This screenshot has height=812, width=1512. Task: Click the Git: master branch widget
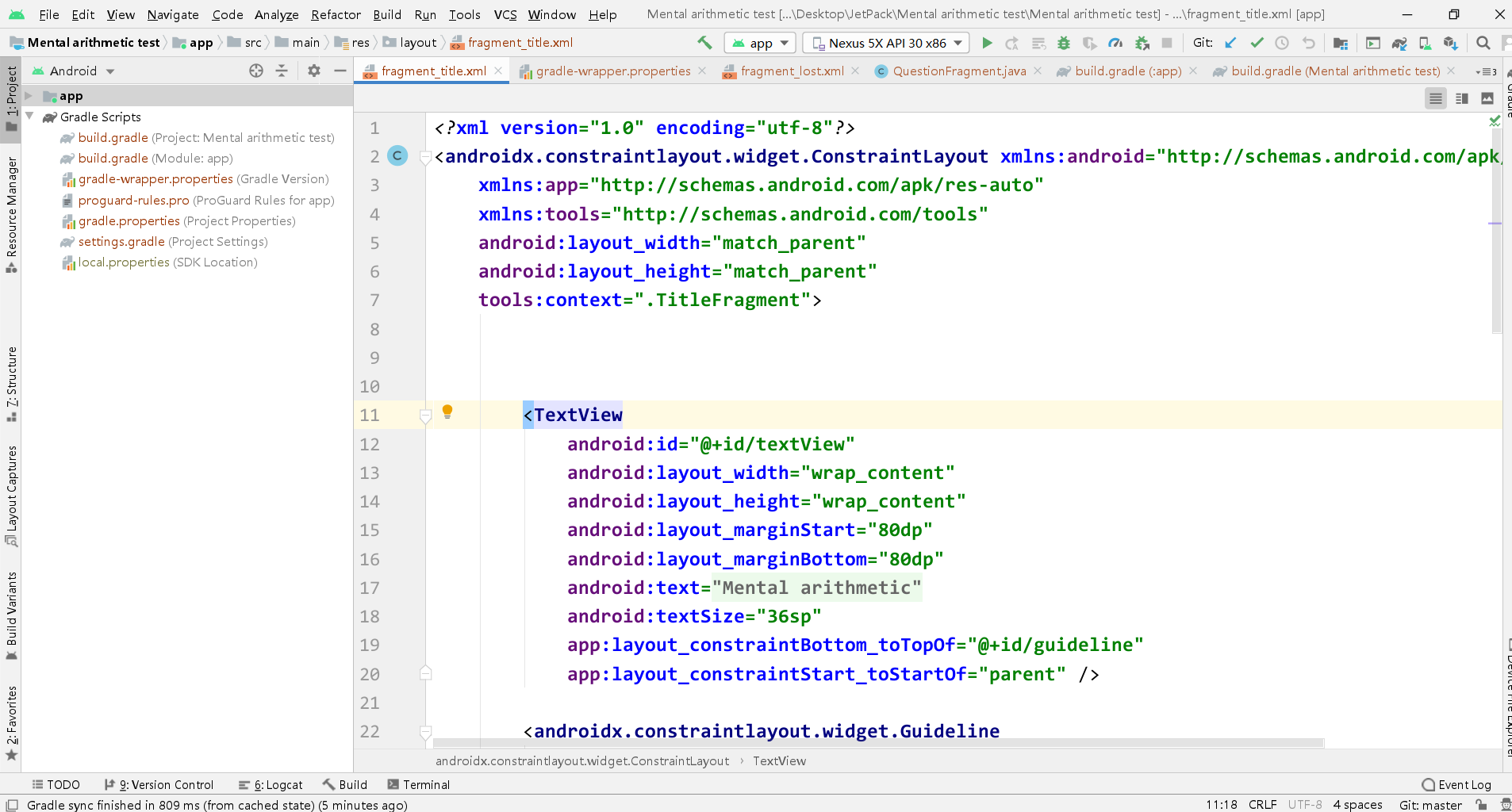tap(1430, 805)
